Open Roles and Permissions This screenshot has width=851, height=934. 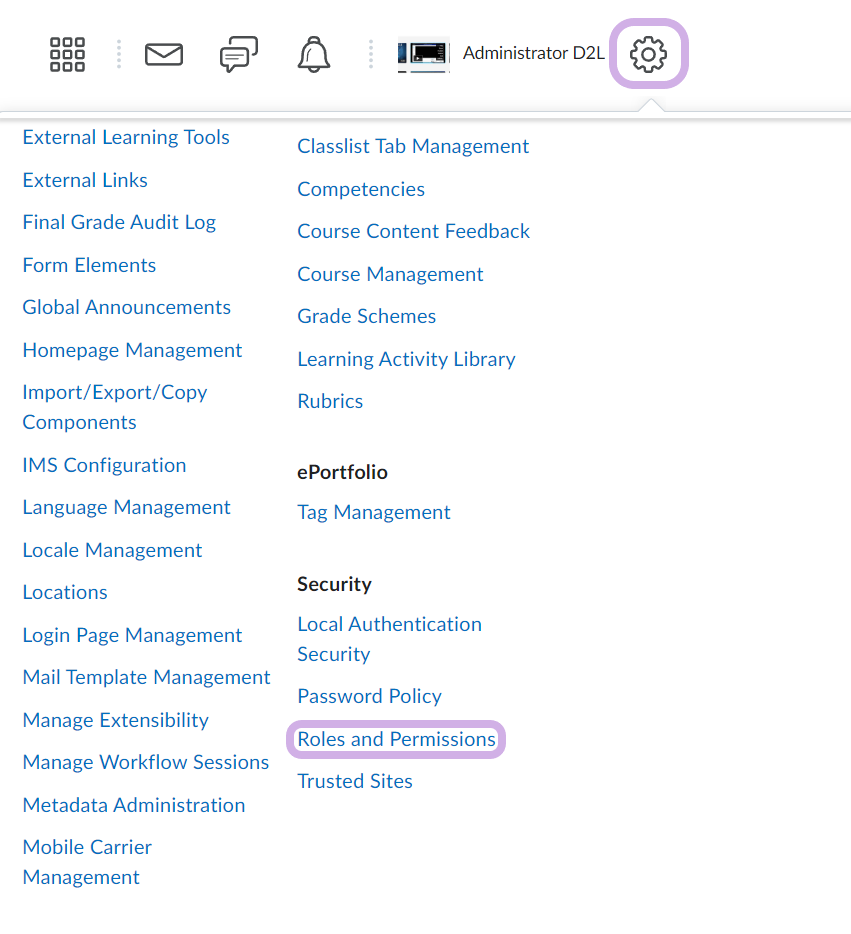[x=396, y=739]
